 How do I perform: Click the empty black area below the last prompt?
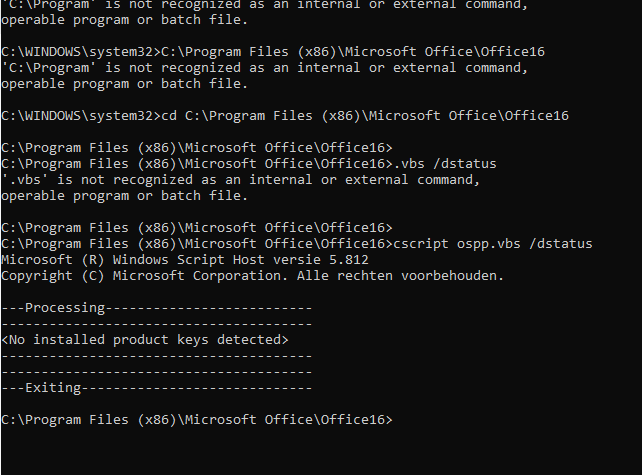pyautogui.click(x=321, y=452)
